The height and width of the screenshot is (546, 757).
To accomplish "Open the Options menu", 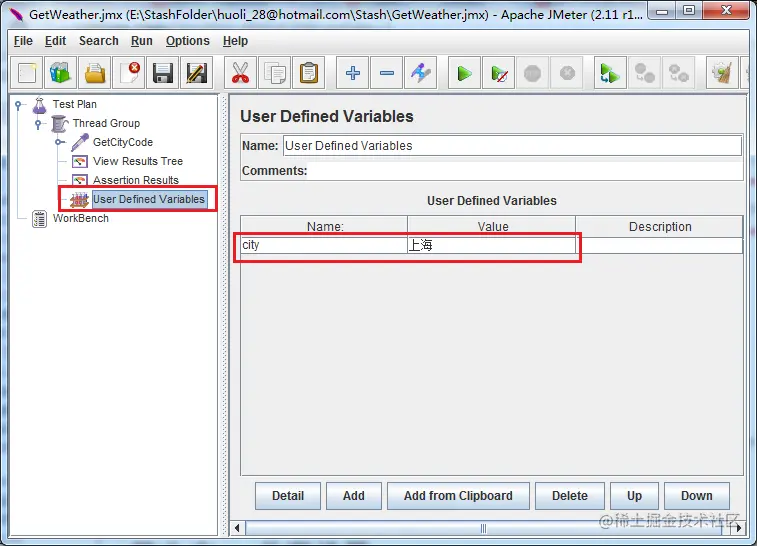I will tap(188, 41).
